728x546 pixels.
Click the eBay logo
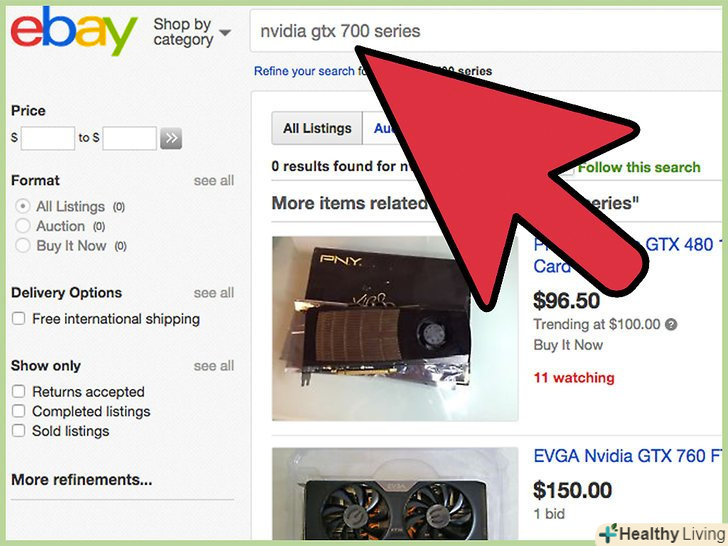pos(74,31)
